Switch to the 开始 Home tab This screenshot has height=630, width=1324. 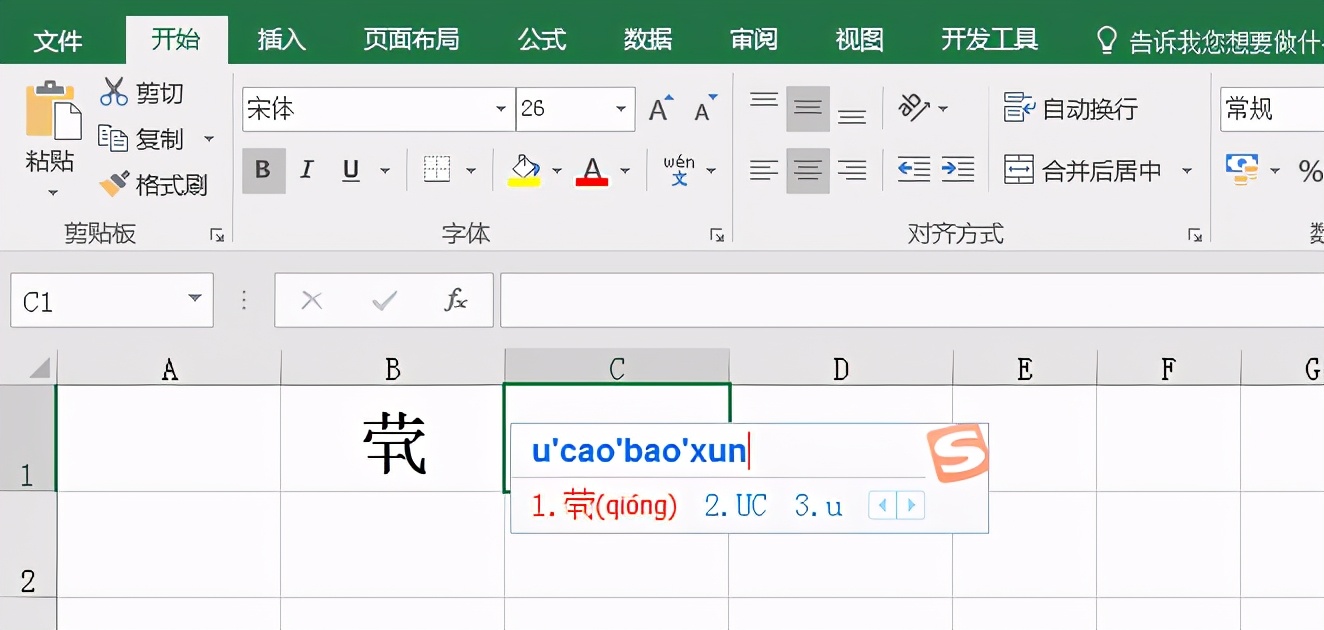tap(176, 40)
